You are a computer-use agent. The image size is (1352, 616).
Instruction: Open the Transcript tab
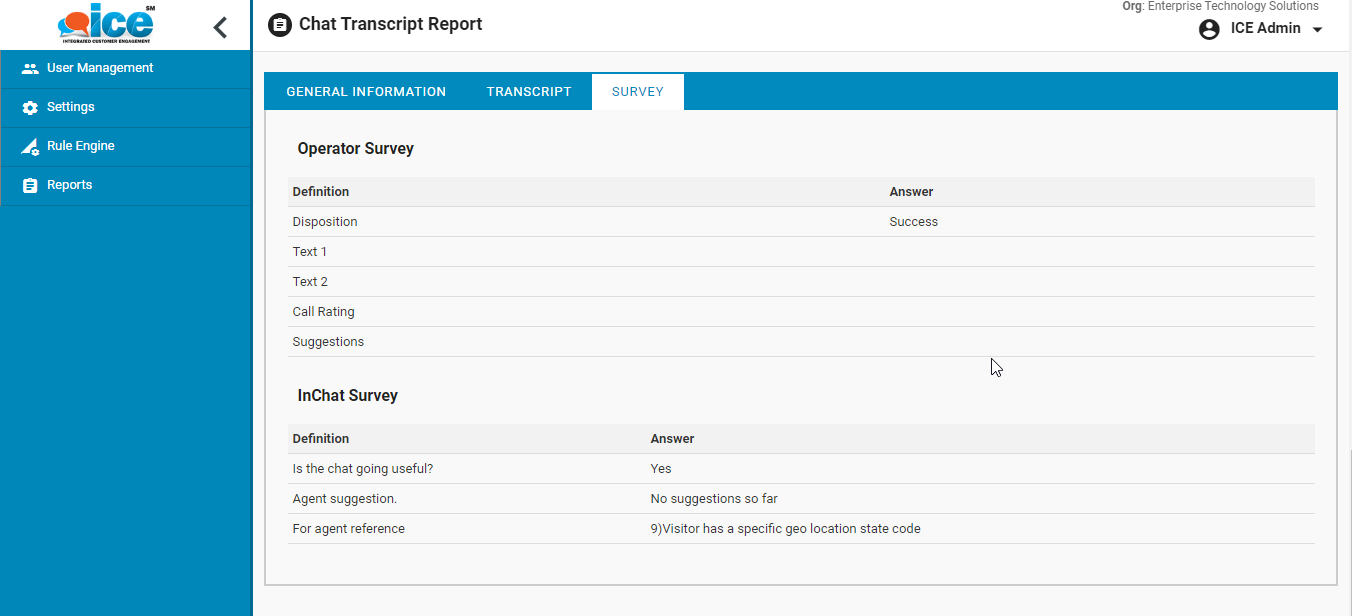click(x=529, y=92)
